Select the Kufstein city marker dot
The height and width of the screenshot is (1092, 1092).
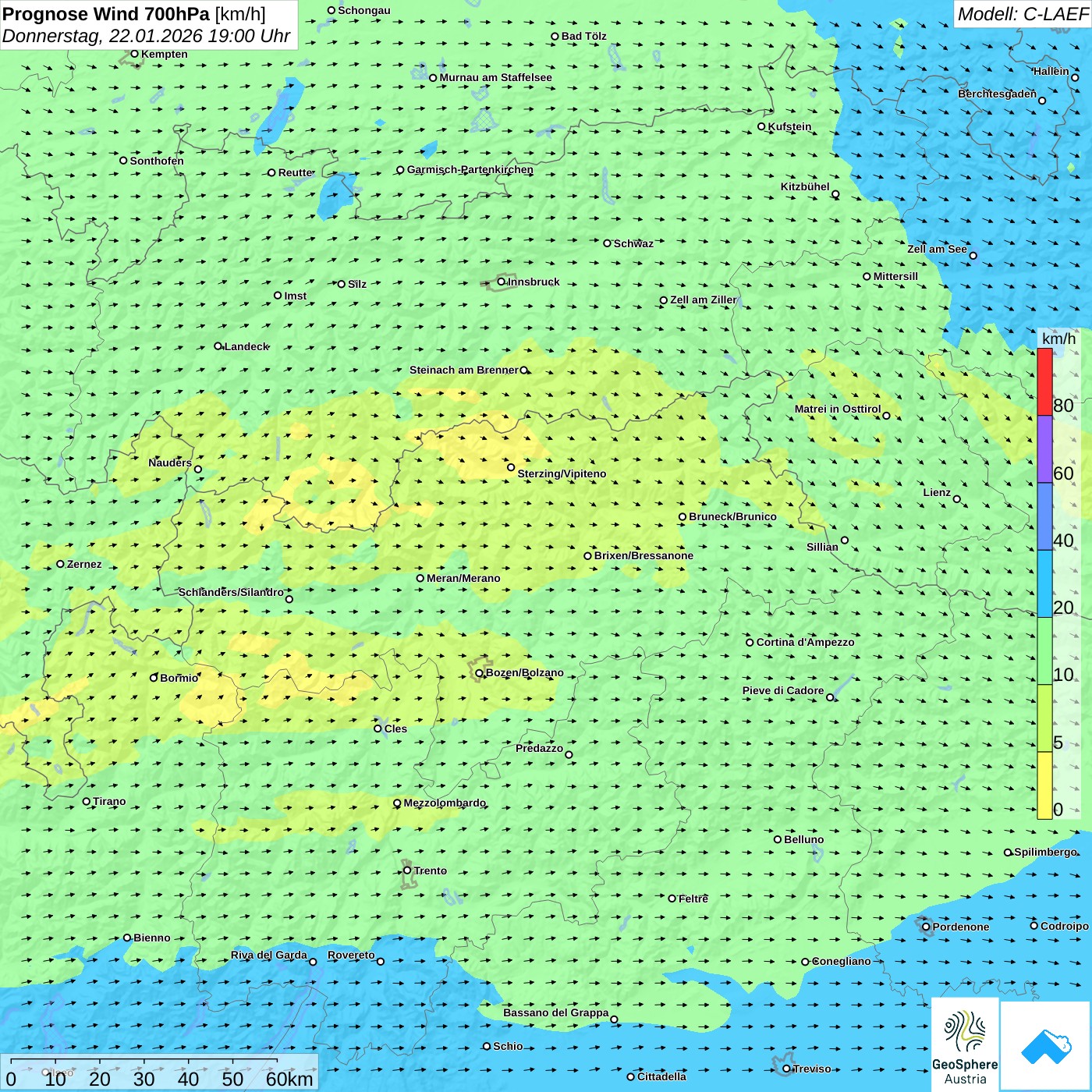[x=761, y=126]
